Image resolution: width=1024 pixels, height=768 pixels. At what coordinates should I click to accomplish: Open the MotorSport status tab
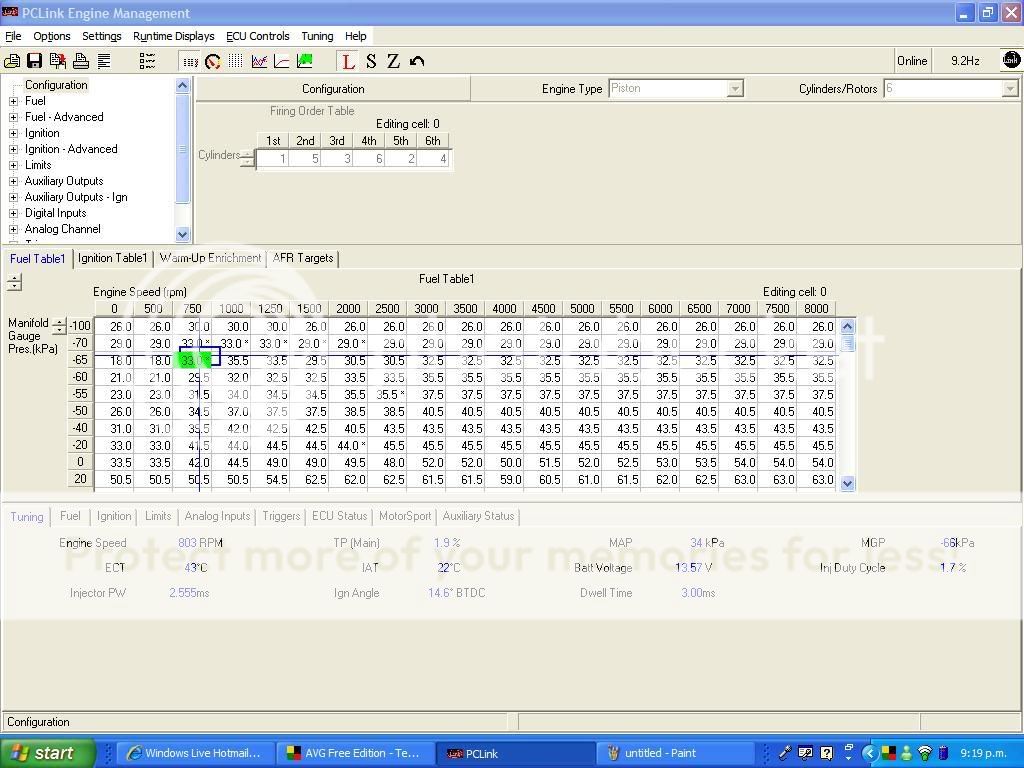[405, 516]
